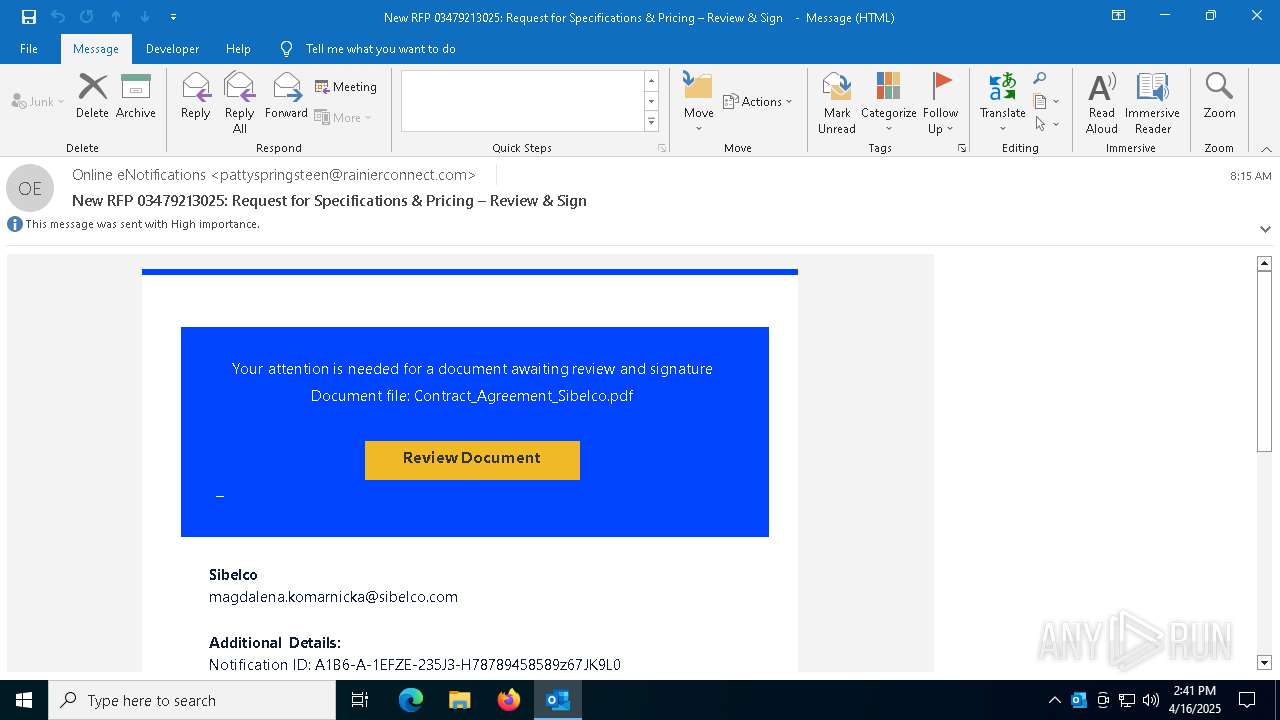Collapse the ribbon with the chevron
The height and width of the screenshot is (720, 1280).
point(1266,149)
